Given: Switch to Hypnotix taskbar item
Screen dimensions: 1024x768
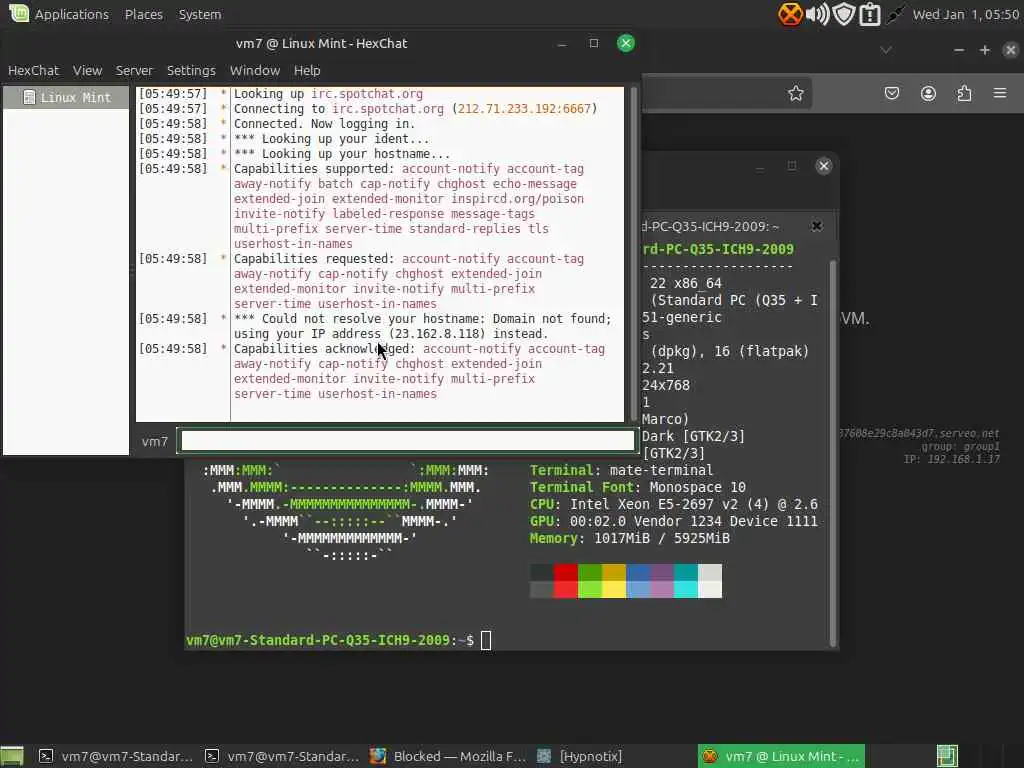Looking at the screenshot, I should coord(579,756).
